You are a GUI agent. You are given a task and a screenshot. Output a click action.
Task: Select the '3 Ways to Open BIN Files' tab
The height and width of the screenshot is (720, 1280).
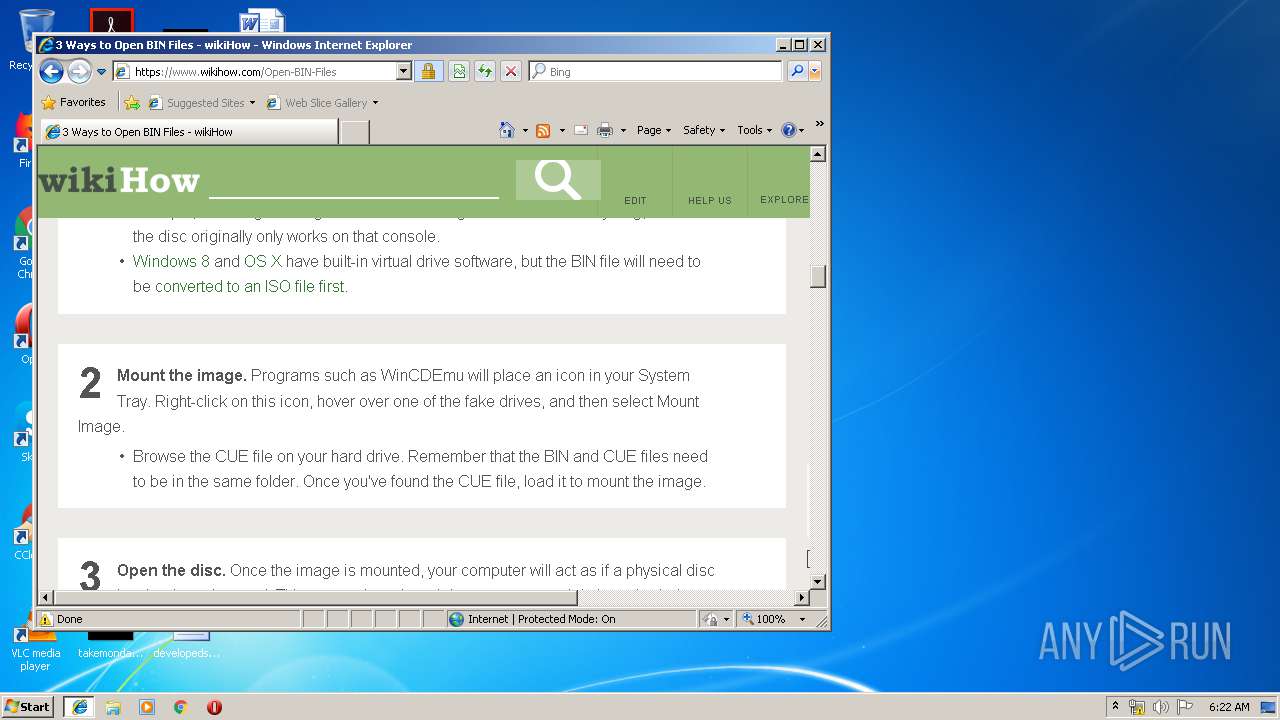click(190, 132)
